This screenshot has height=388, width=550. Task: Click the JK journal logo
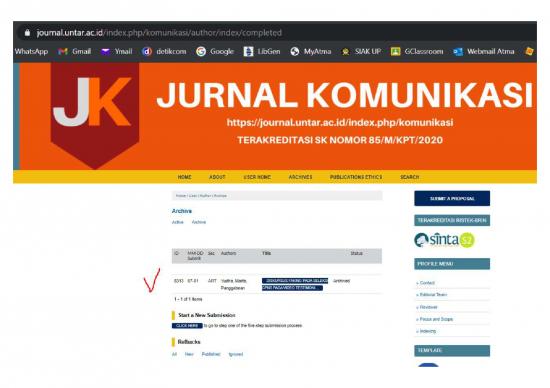point(95,116)
